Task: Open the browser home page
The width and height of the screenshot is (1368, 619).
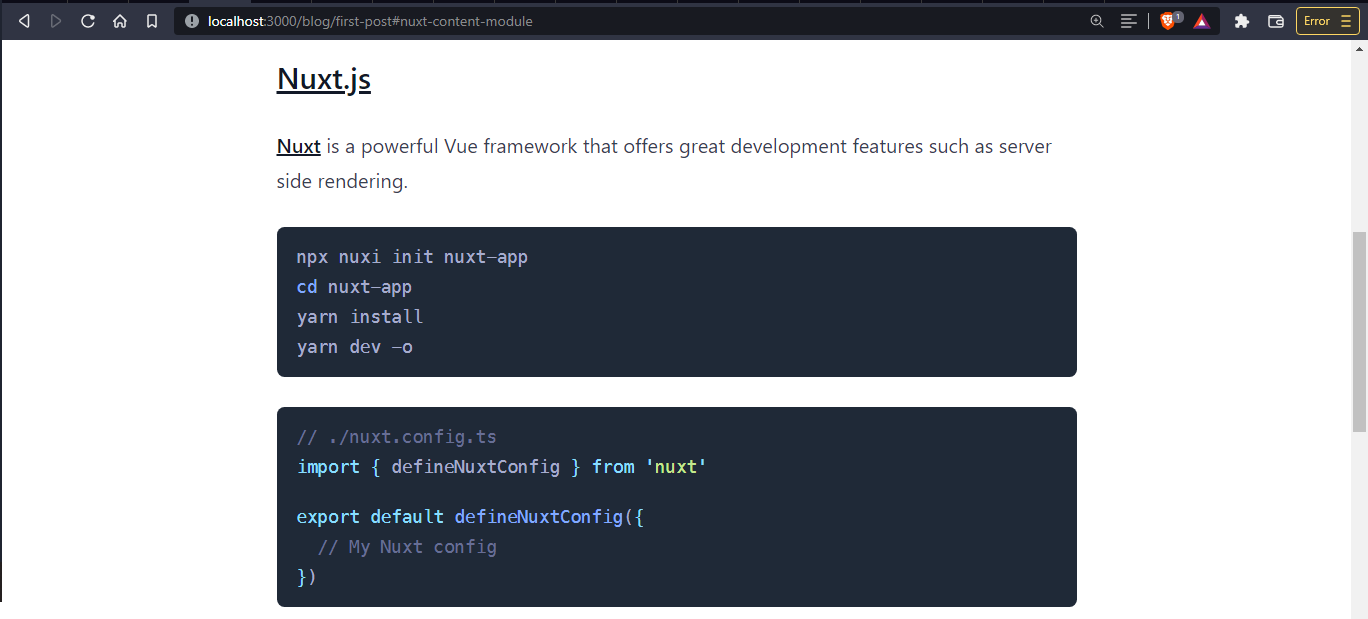Action: coord(120,21)
